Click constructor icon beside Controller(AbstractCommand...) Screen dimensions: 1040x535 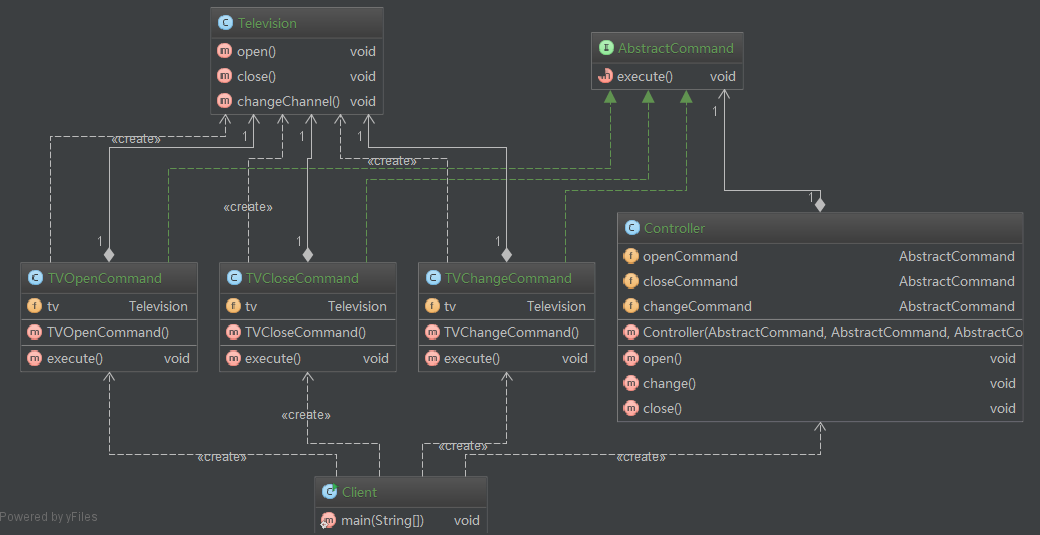[631, 332]
